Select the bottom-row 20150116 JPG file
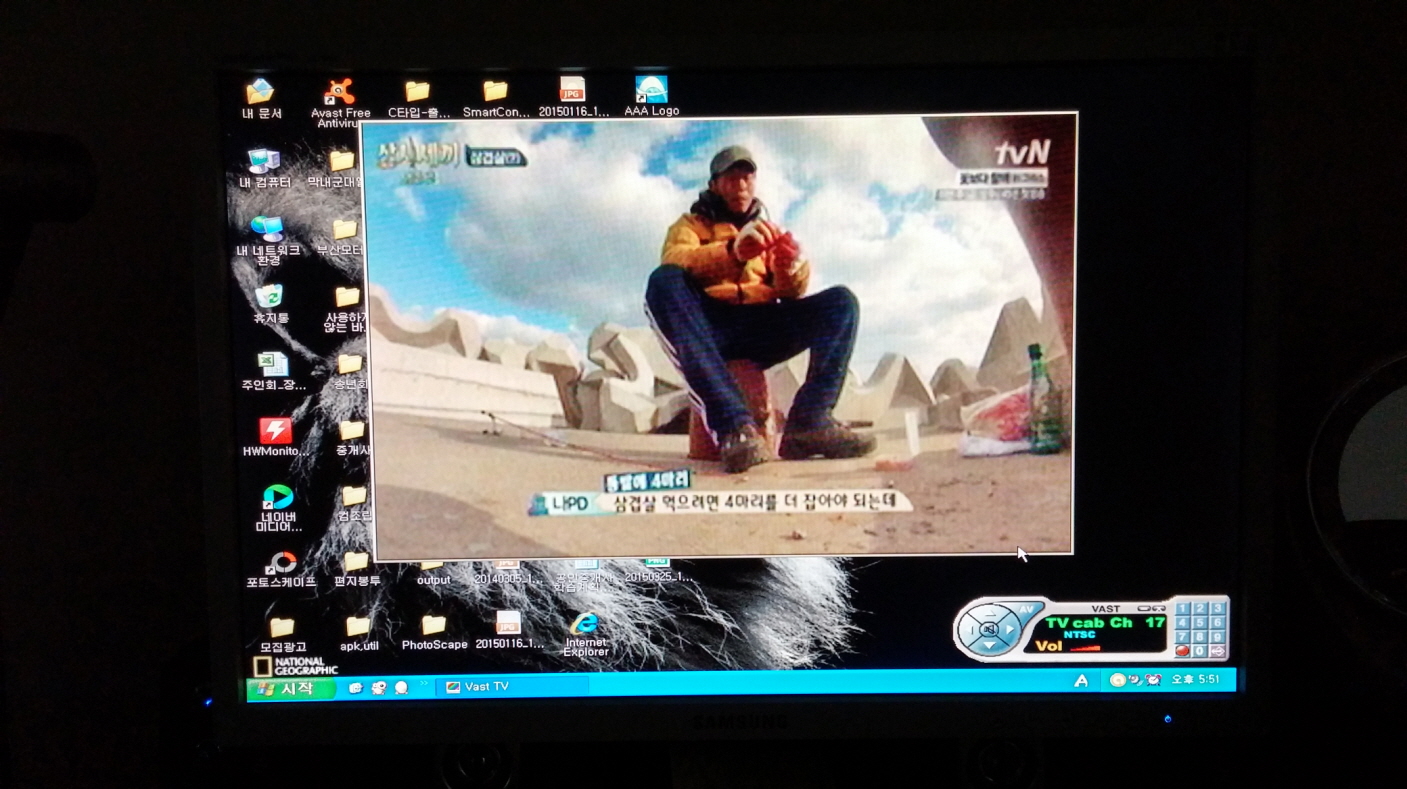This screenshot has height=789, width=1407. tap(509, 632)
